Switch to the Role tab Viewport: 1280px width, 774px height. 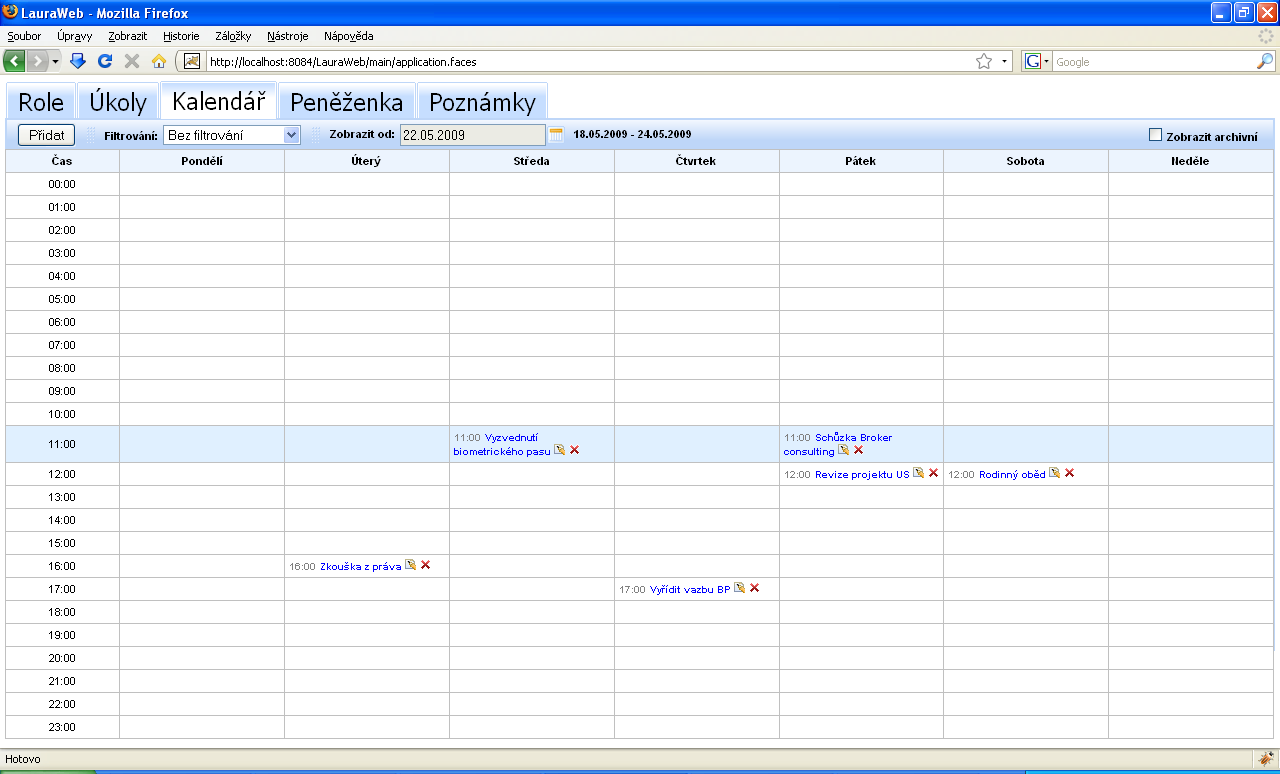(x=41, y=102)
